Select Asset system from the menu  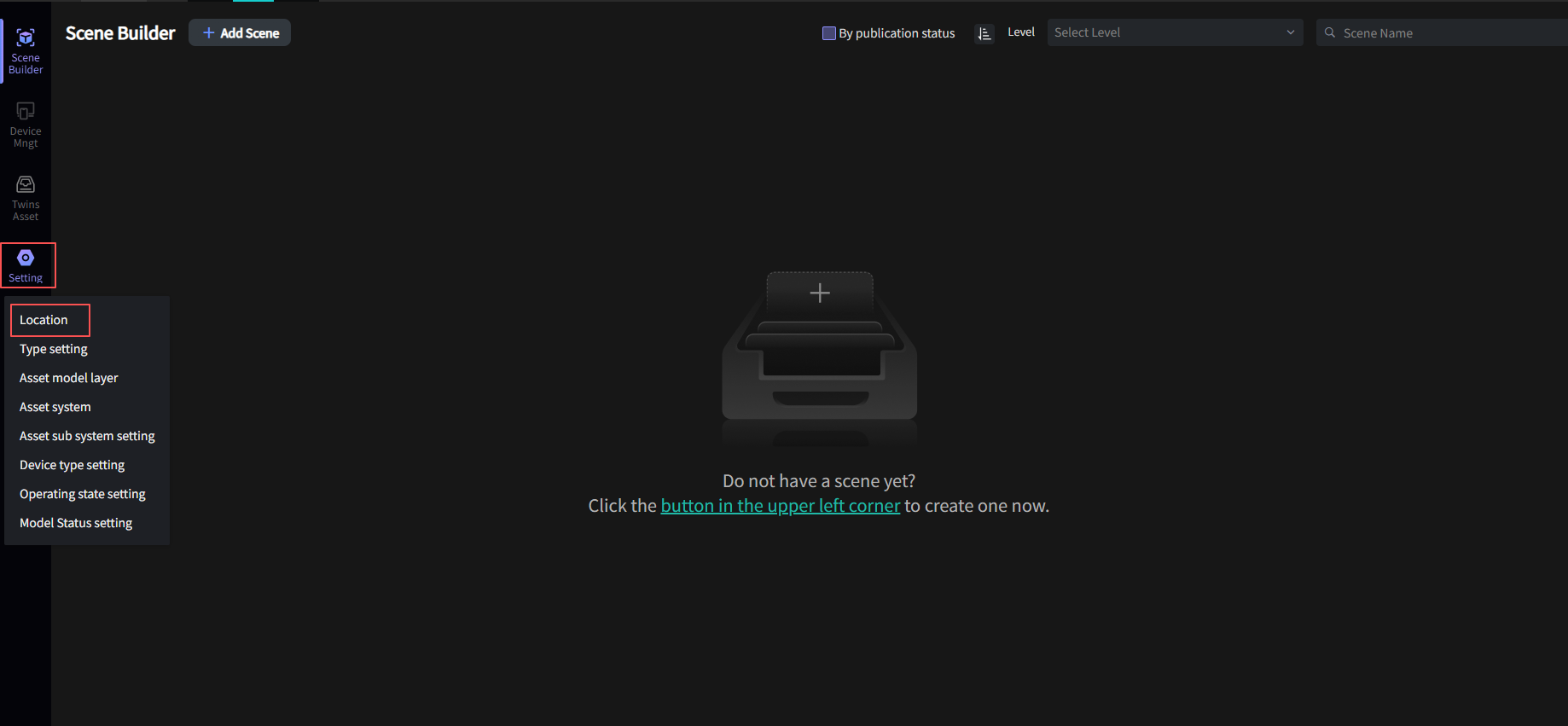point(55,407)
